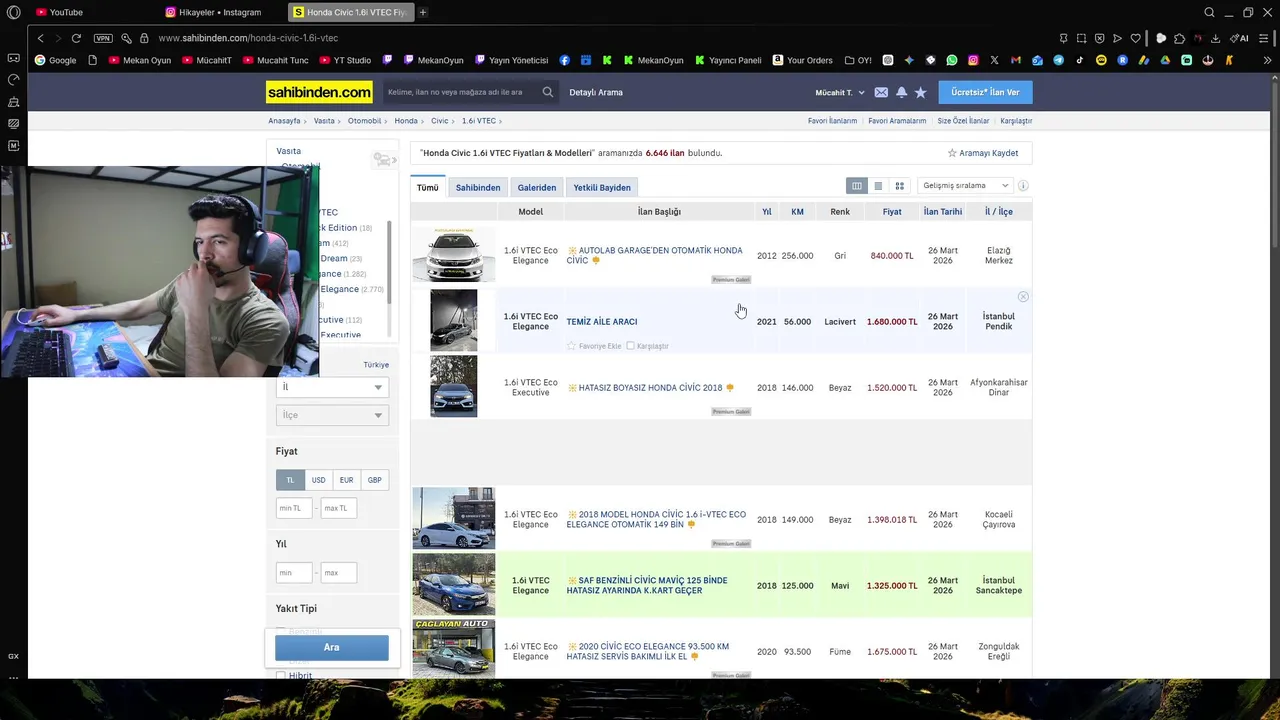This screenshot has width=1280, height=720.
Task: Open Telegram bookmark icon
Action: tap(1058, 60)
